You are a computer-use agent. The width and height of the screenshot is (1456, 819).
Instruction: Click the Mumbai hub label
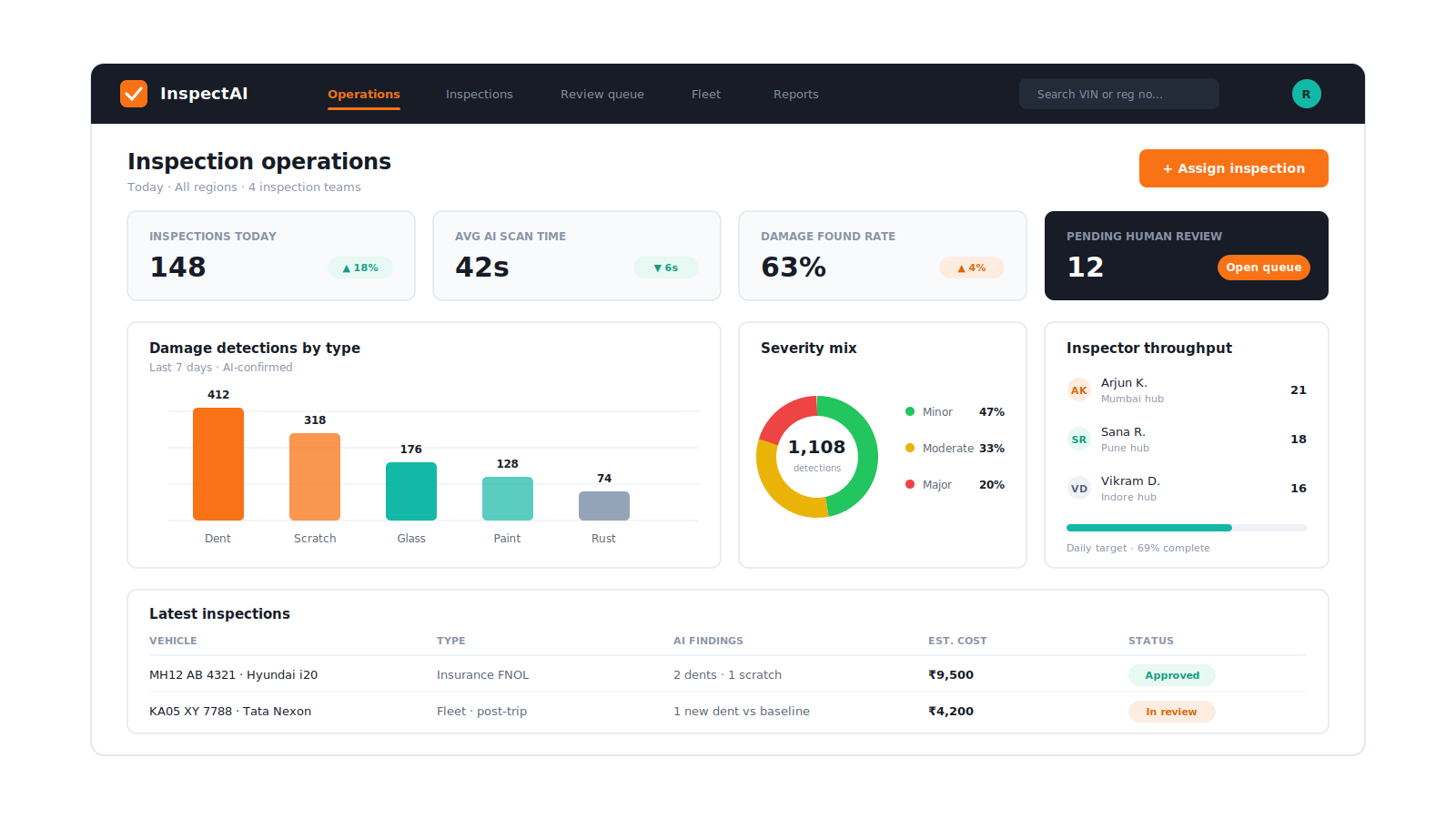(x=1132, y=399)
